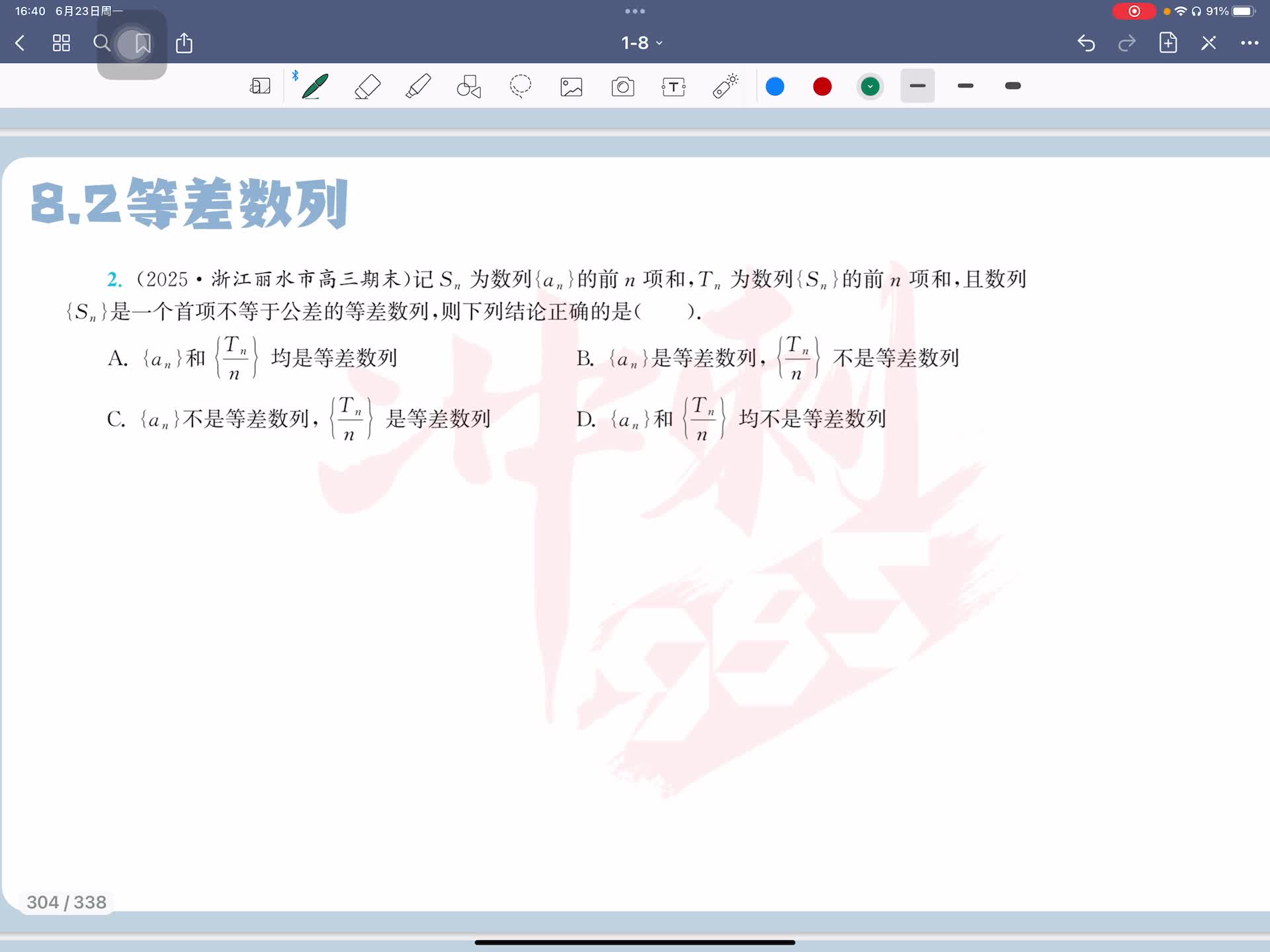Image resolution: width=1270 pixels, height=952 pixels.
Task: Insert an image with picture tool
Action: [571, 87]
